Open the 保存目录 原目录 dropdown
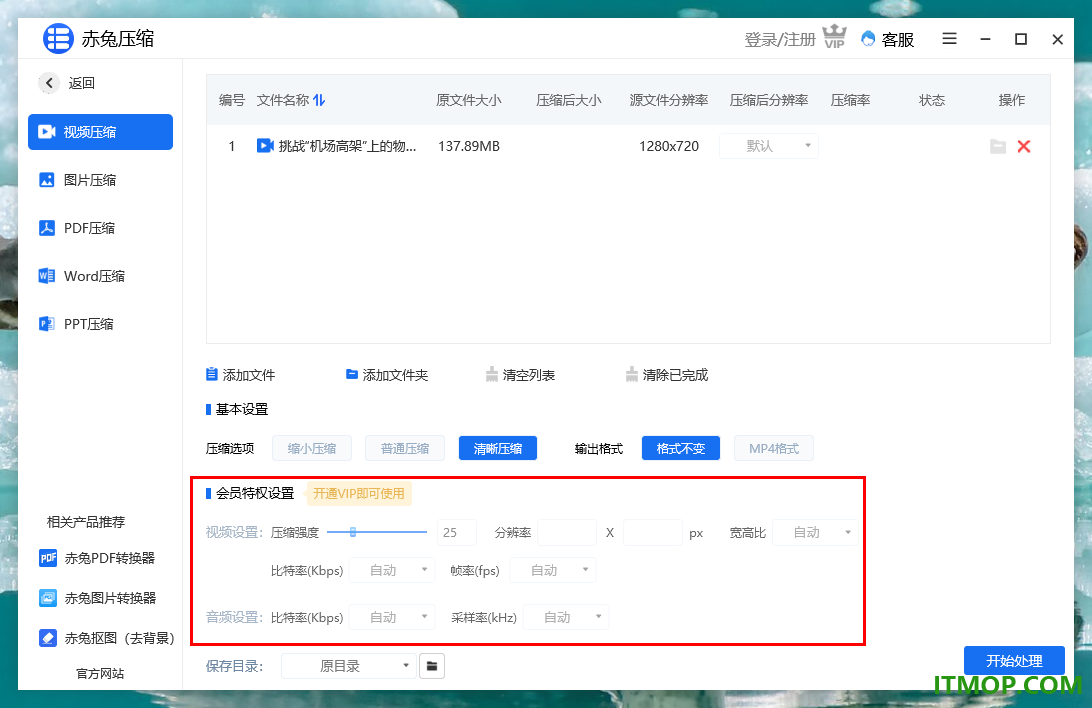This screenshot has width=1092, height=708. tap(348, 666)
